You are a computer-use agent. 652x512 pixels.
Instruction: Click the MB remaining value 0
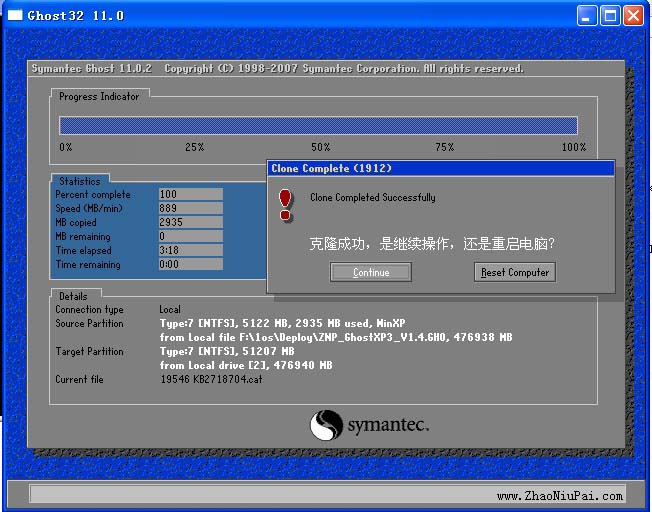point(191,236)
